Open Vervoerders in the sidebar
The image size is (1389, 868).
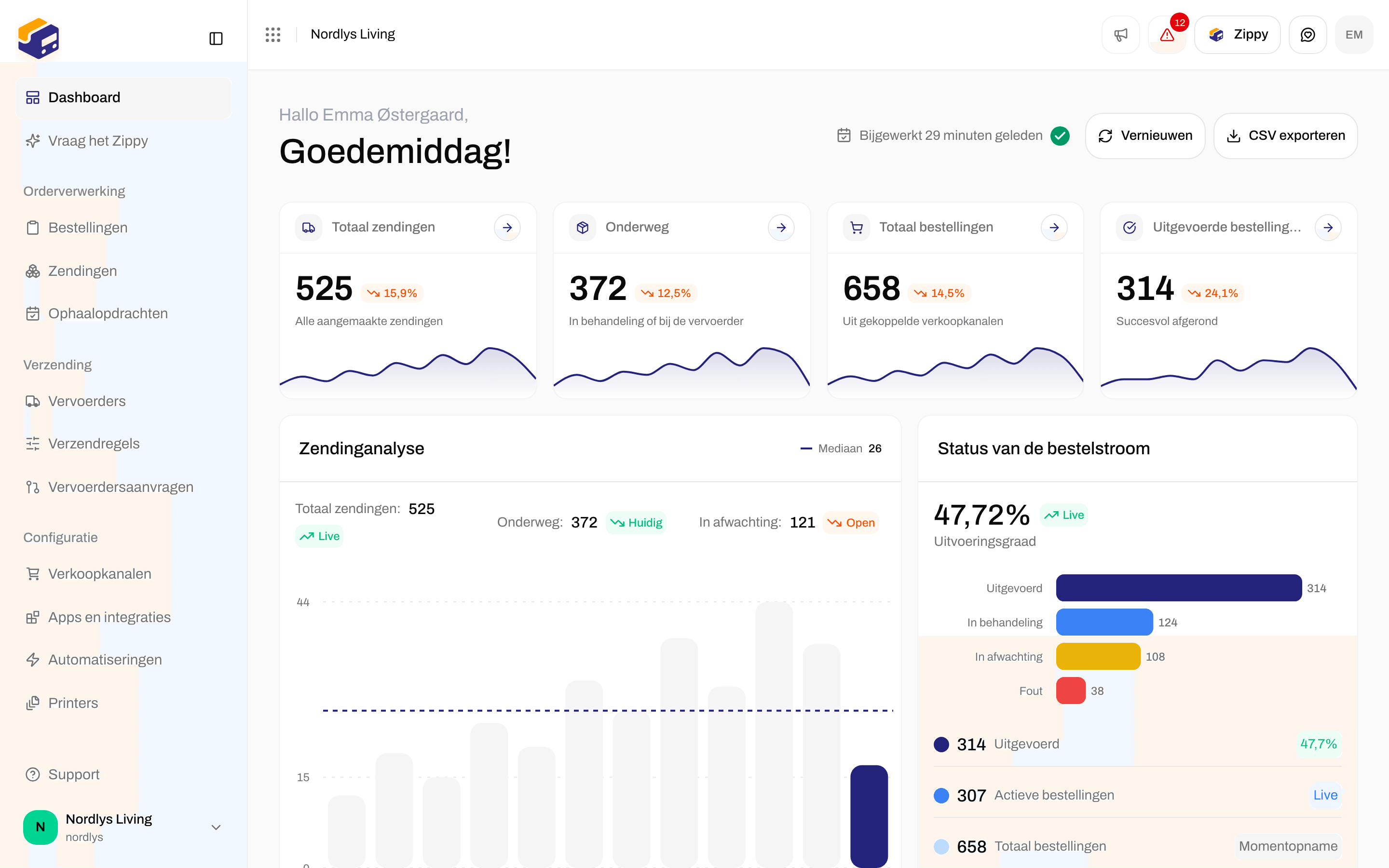[x=124, y=401]
